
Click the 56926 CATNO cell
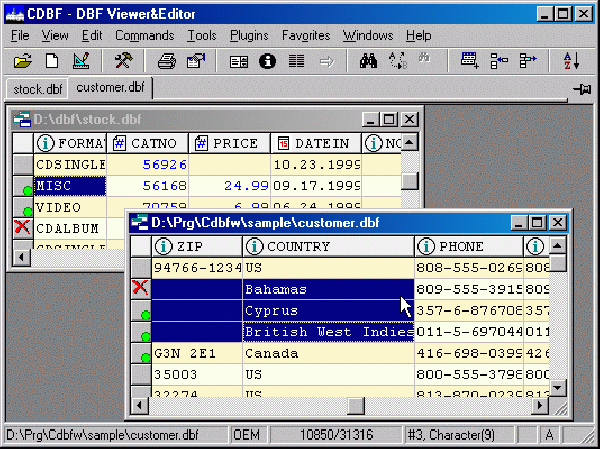[x=147, y=165]
